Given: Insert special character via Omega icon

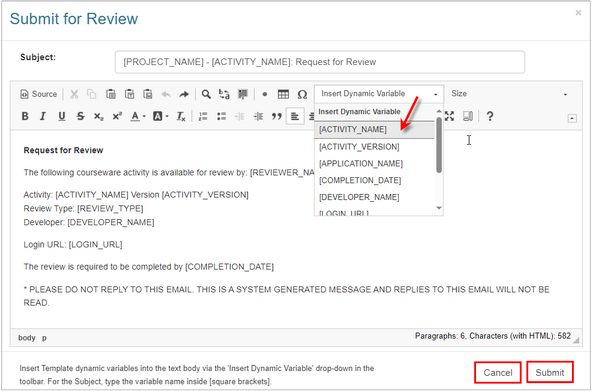Looking at the screenshot, I should (x=302, y=94).
